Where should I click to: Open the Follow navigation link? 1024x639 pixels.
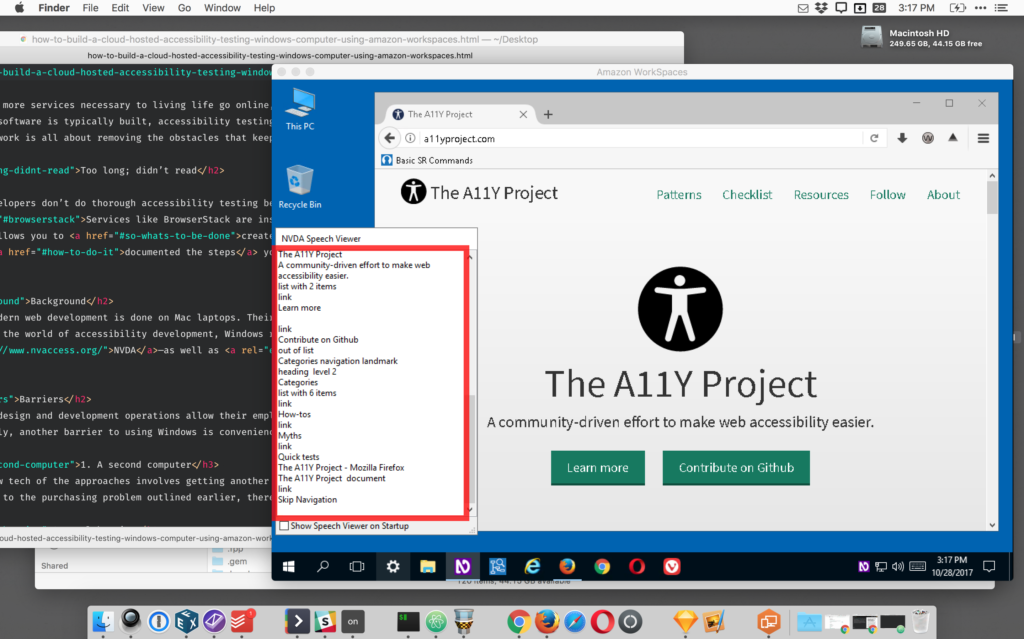[888, 195]
